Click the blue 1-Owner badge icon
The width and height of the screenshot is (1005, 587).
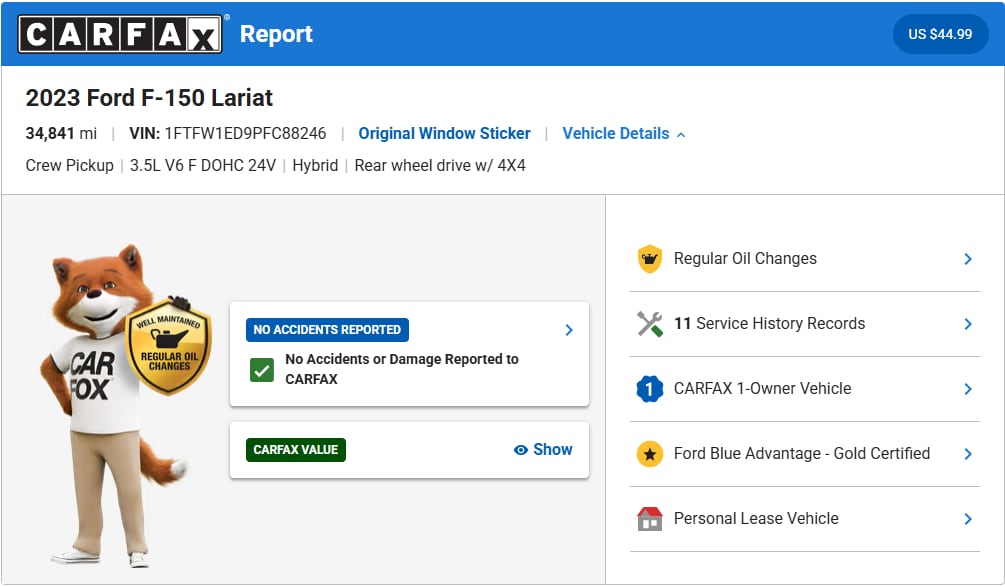coord(650,389)
